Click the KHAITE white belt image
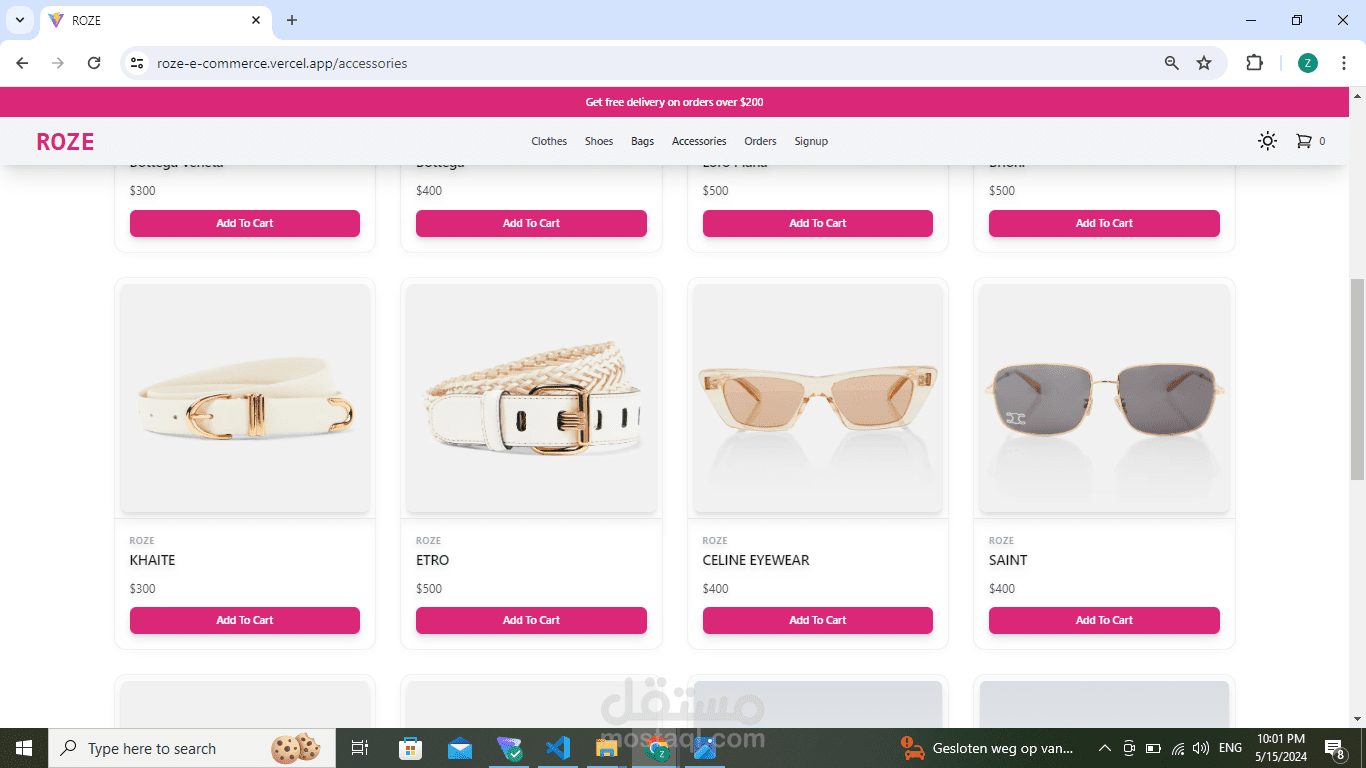The image size is (1366, 768). click(x=245, y=399)
